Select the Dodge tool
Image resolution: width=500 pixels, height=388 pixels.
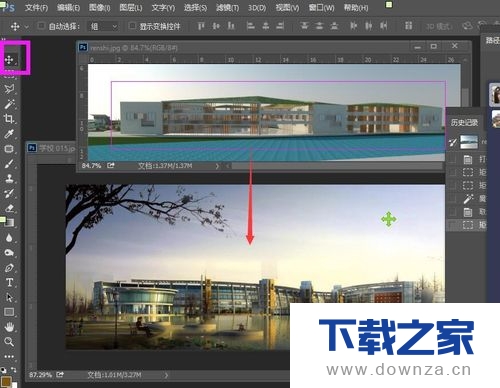(9, 253)
